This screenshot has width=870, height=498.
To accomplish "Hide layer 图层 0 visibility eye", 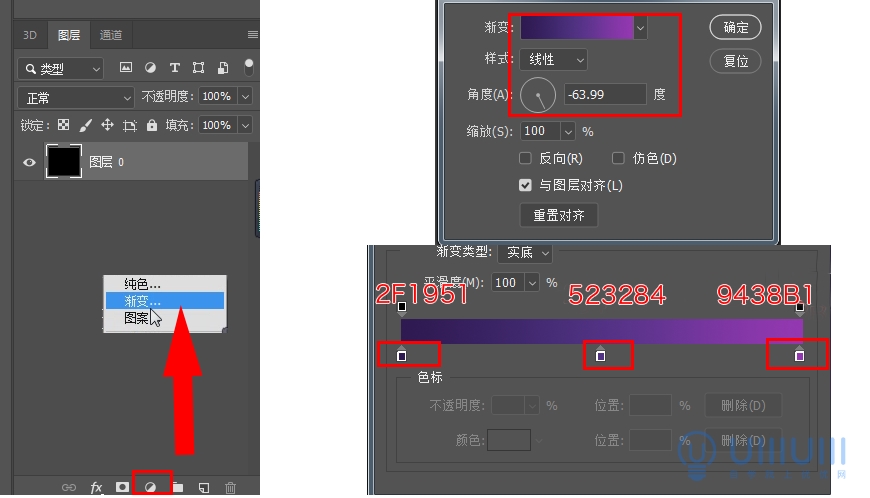I will (x=29, y=162).
